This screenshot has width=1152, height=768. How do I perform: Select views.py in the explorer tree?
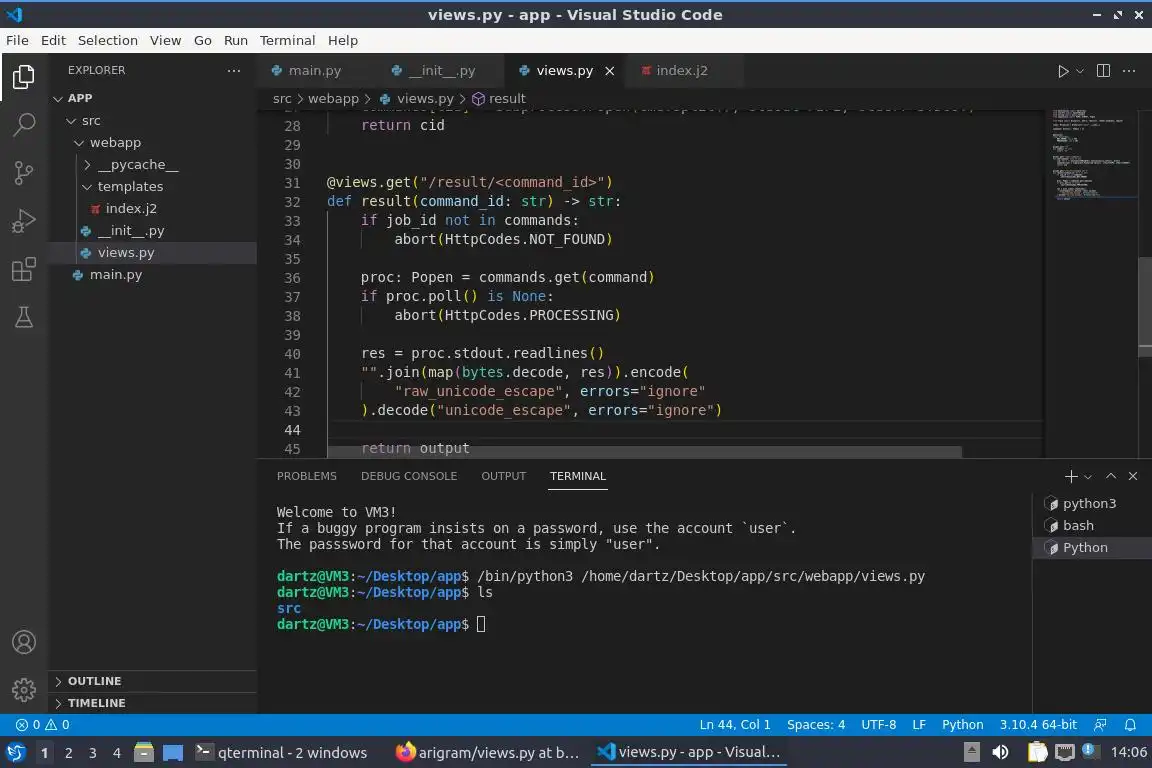pyautogui.click(x=153, y=253)
